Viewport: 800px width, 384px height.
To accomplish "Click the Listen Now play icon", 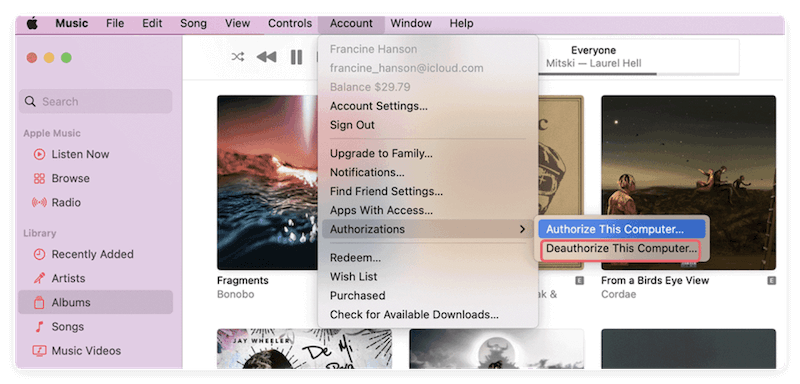I will click(39, 154).
